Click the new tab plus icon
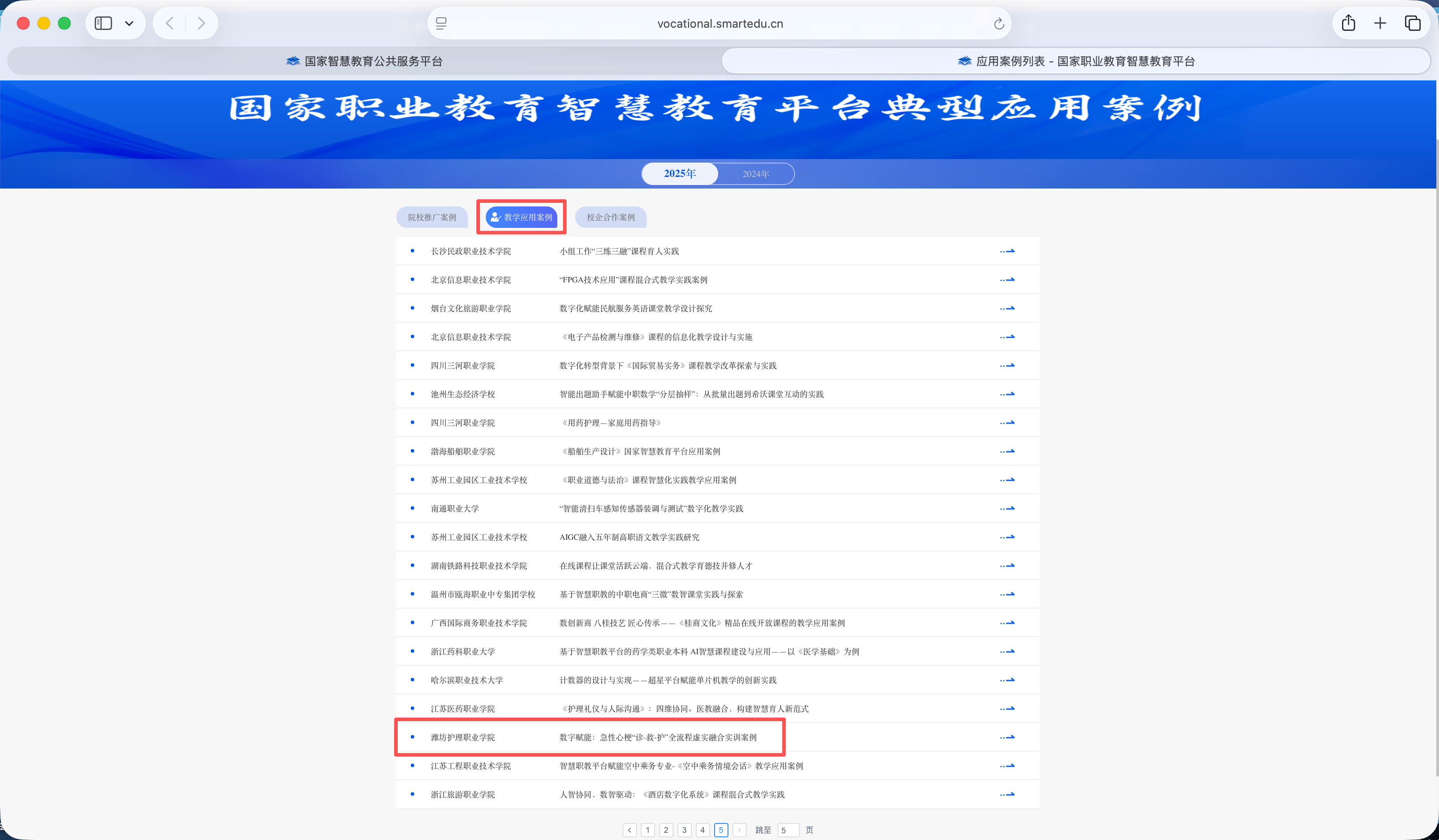Screen dimensions: 1439x840 1380,23
